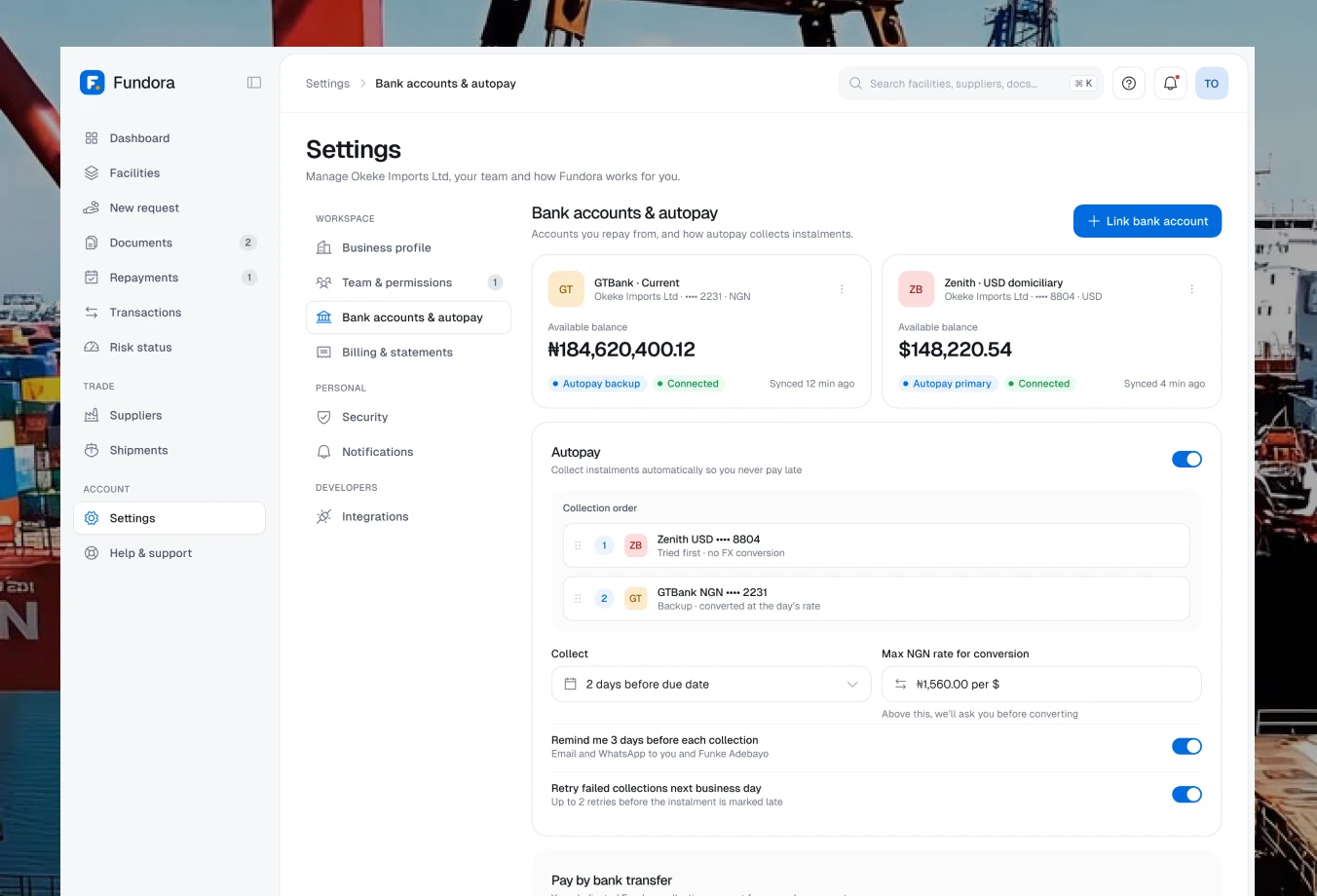Image resolution: width=1317 pixels, height=896 pixels.
Task: Open Suppliers under Trade
Action: 169,416
